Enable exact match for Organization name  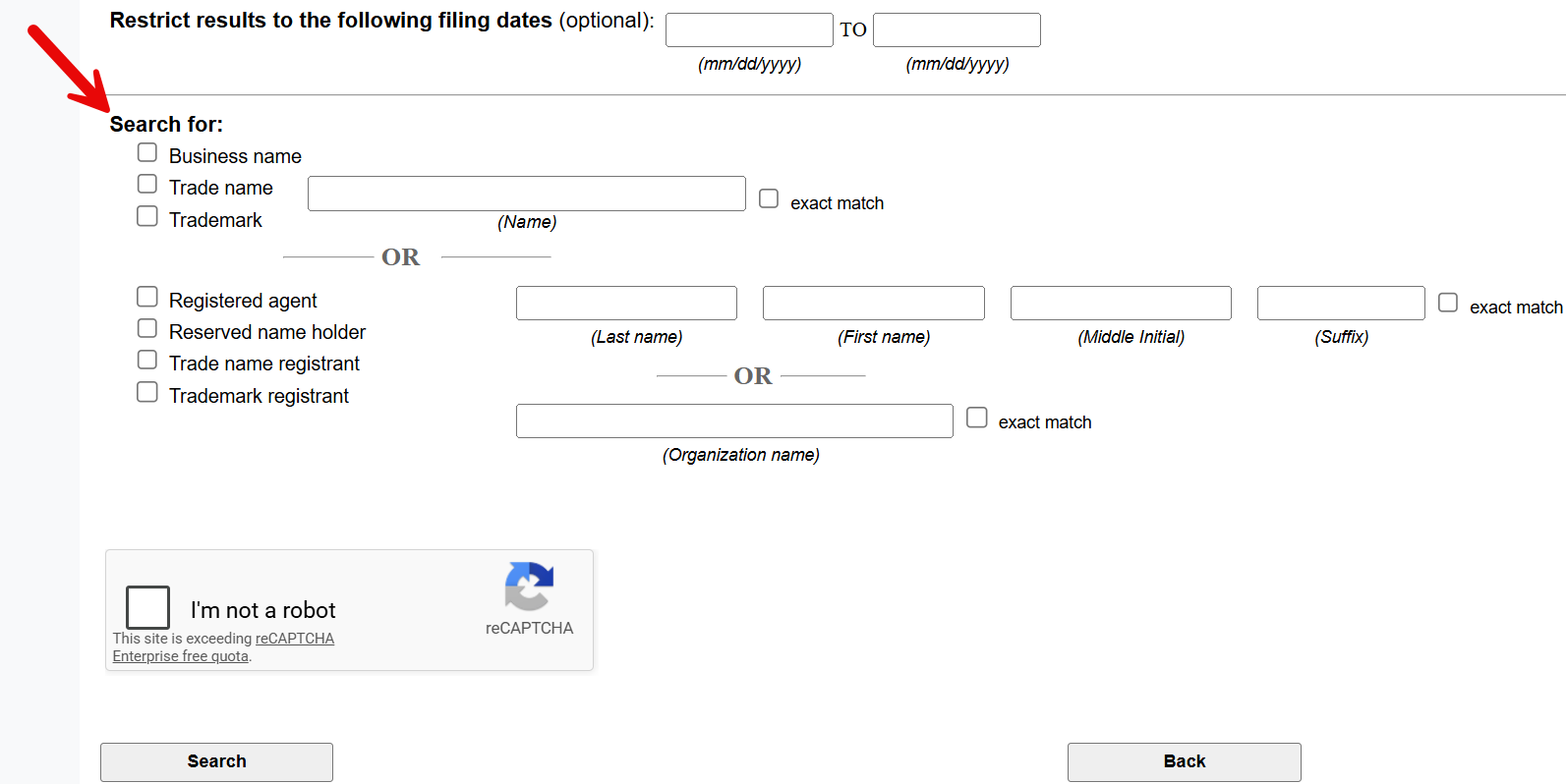977,418
